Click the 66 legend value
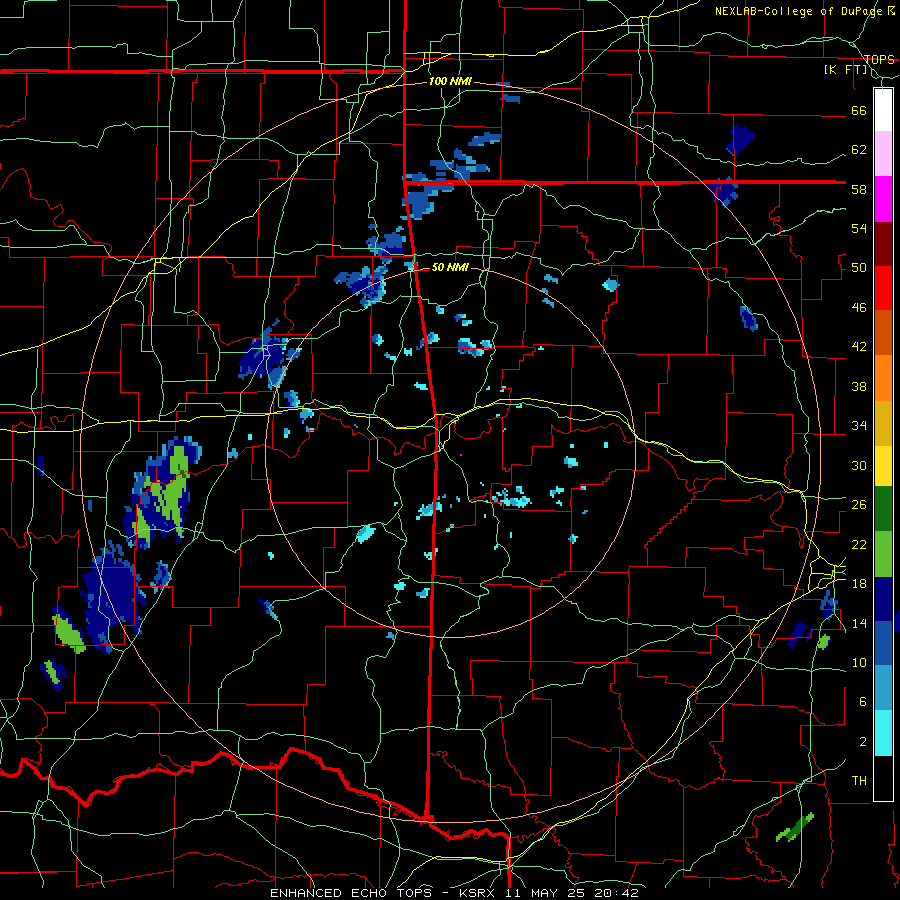900x900 pixels. [x=859, y=110]
